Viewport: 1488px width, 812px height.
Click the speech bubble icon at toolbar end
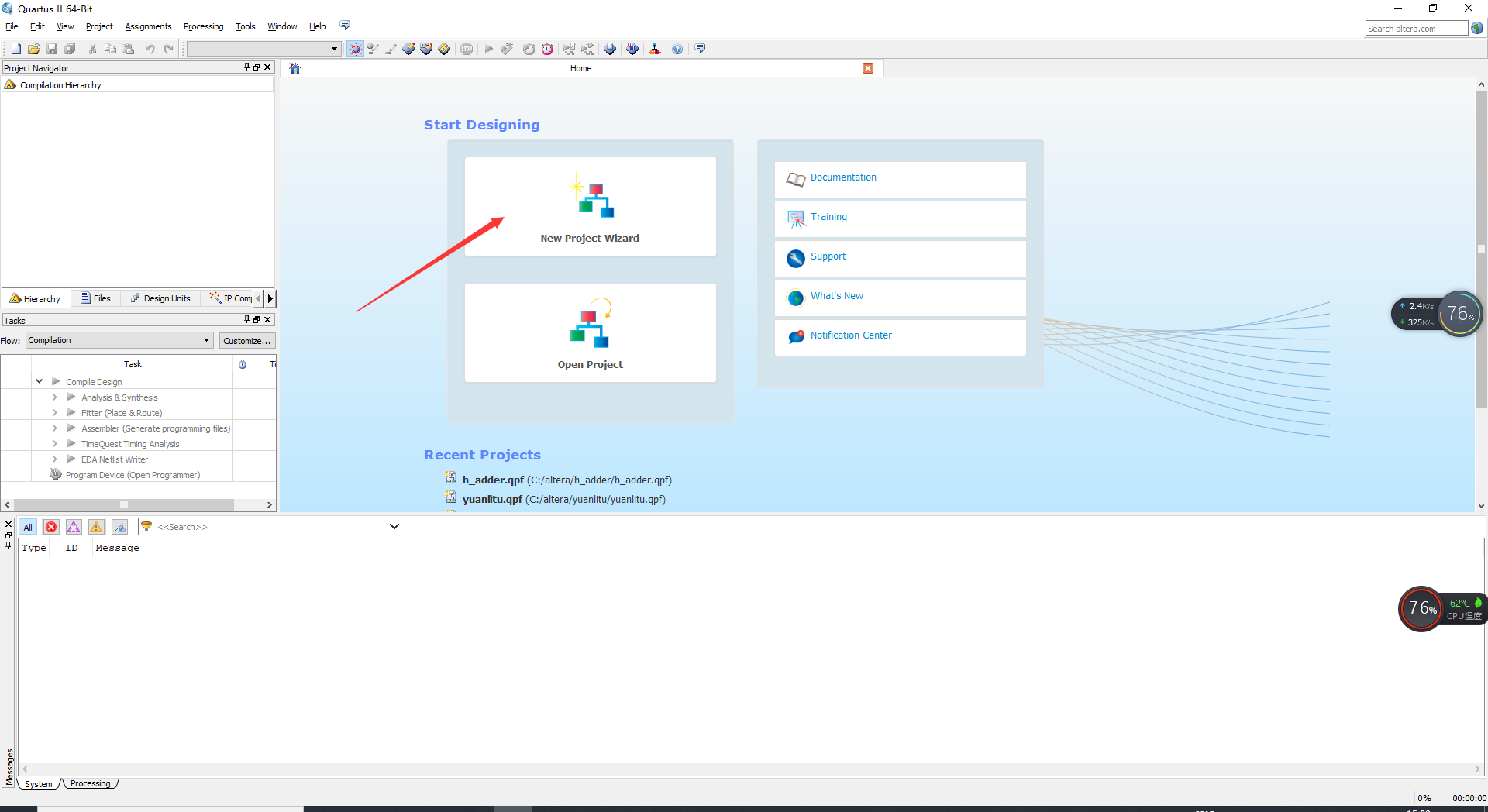pos(701,49)
